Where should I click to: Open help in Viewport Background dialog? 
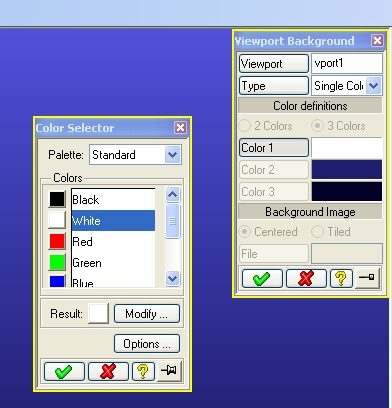[341, 278]
